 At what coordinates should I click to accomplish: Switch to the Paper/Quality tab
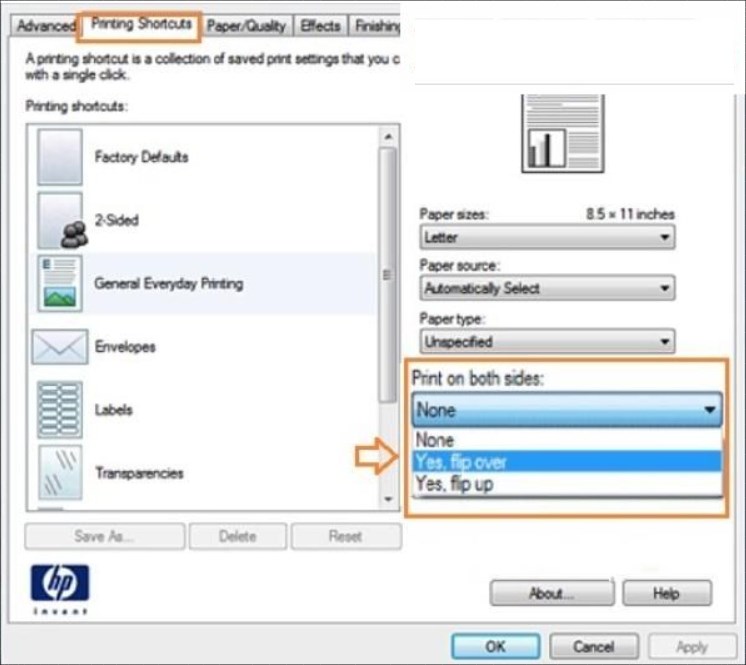[246, 26]
